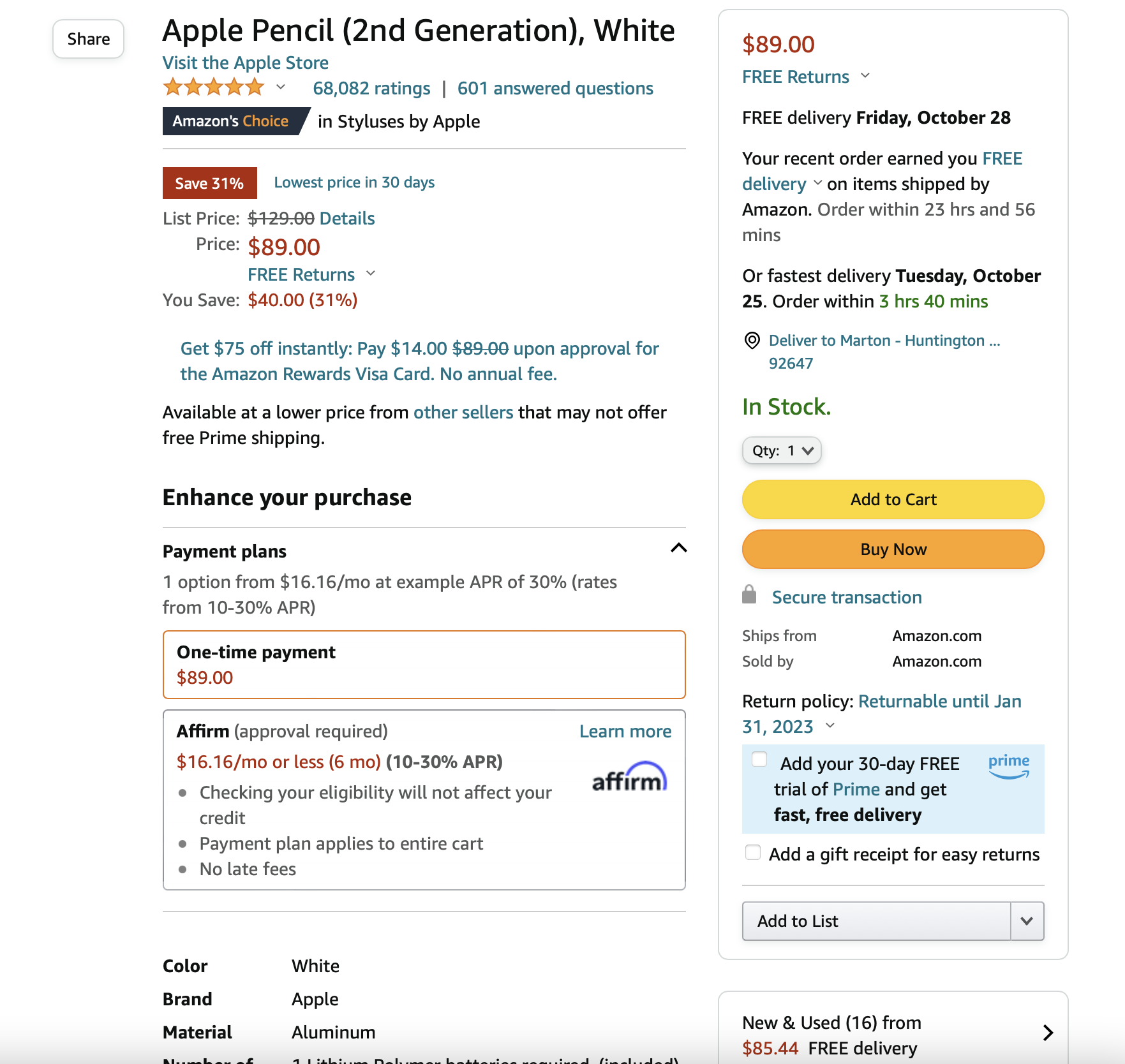Click the lock icon beside Secure transaction
This screenshot has height=1064, width=1125.
click(x=749, y=596)
